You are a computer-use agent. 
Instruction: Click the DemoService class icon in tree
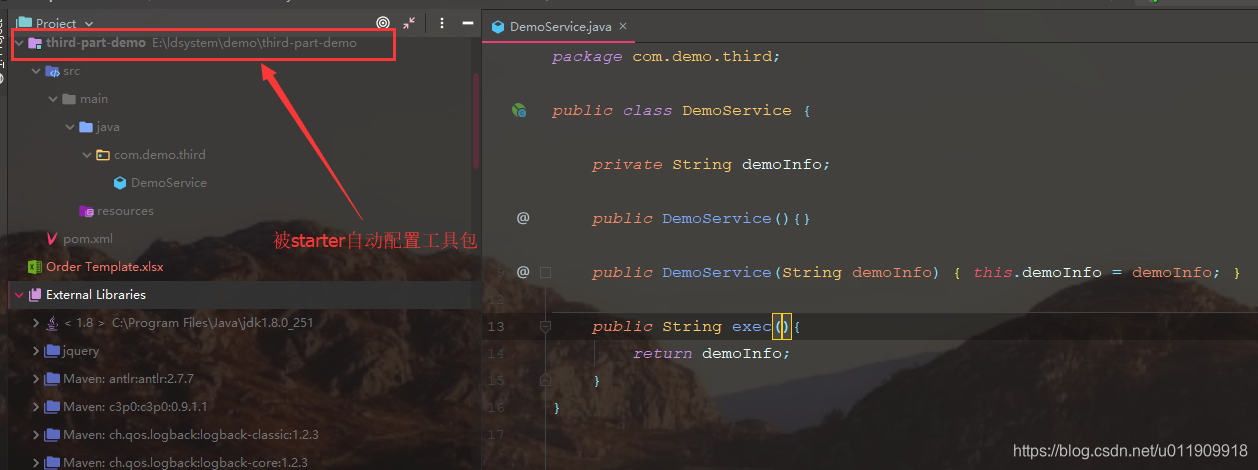120,183
